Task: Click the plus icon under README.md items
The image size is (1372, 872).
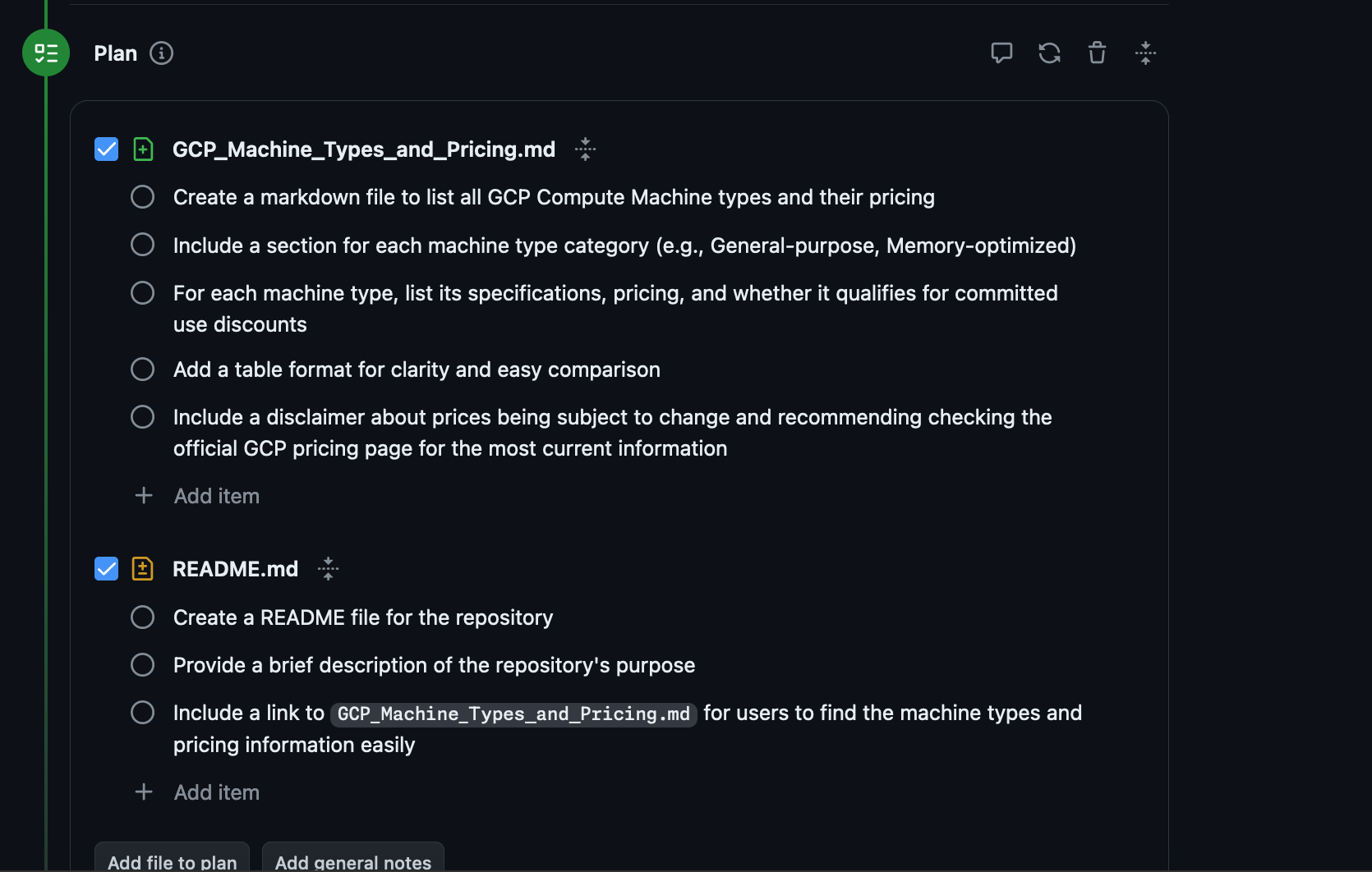Action: coord(143,792)
